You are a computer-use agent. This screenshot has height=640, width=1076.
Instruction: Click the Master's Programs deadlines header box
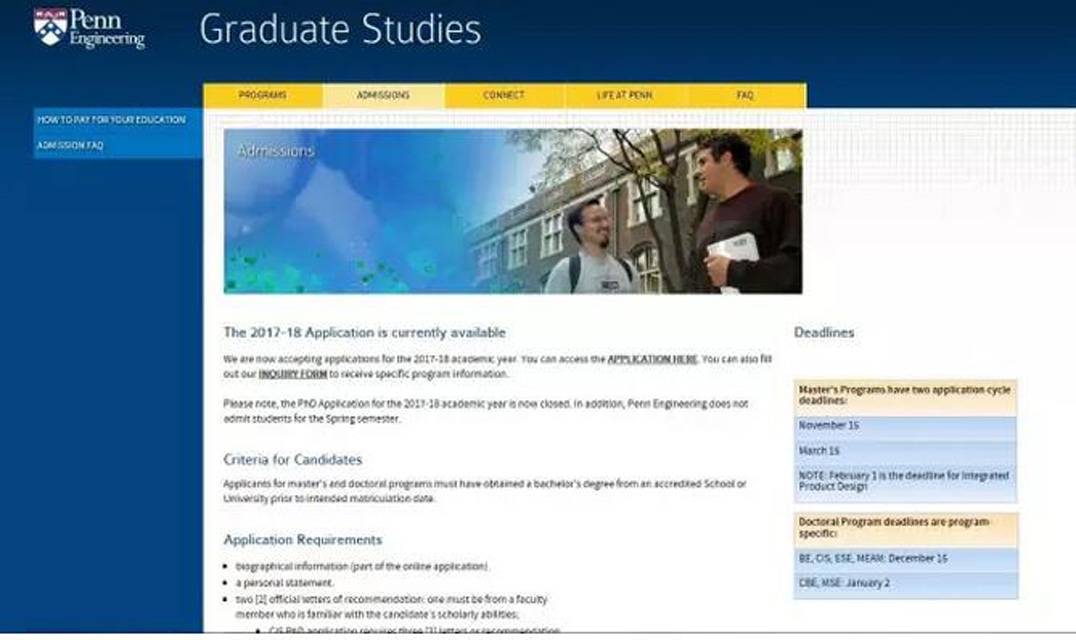906,396
